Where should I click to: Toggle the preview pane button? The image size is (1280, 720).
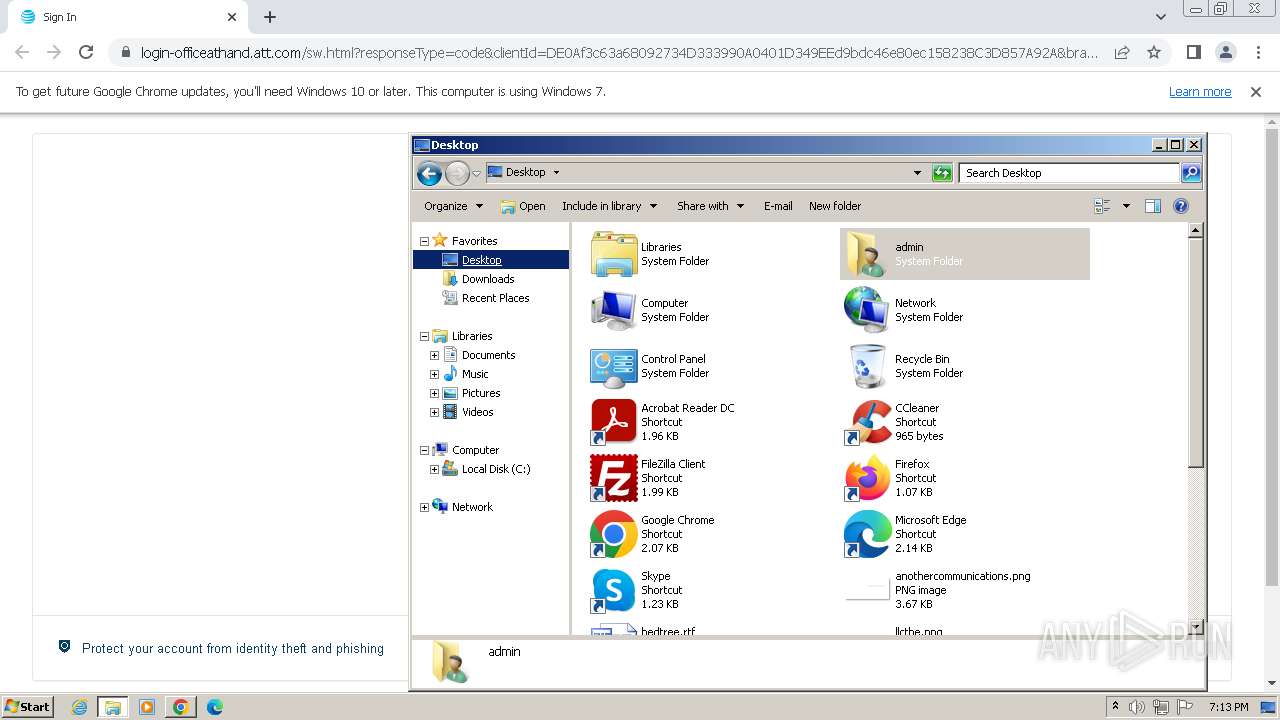pyautogui.click(x=1153, y=206)
